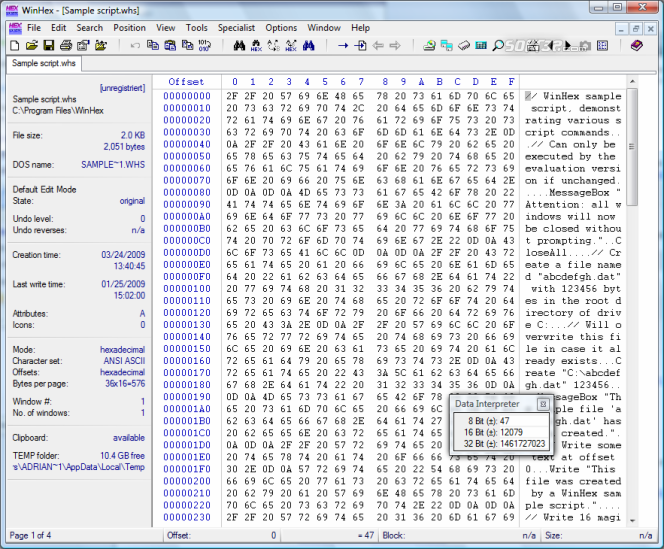The image size is (664, 549).
Task: Click Continue Search blue binoculars icon
Action: [x=308, y=45]
